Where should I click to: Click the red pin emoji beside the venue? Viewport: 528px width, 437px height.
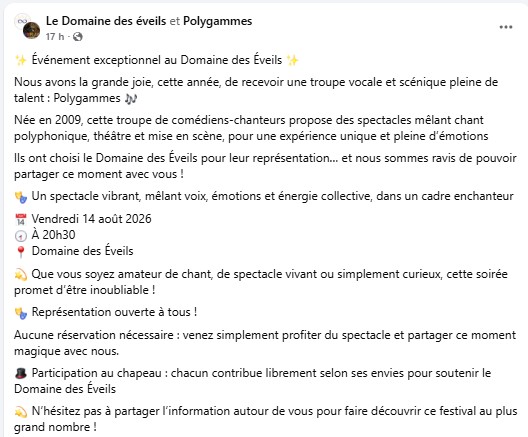click(x=21, y=252)
